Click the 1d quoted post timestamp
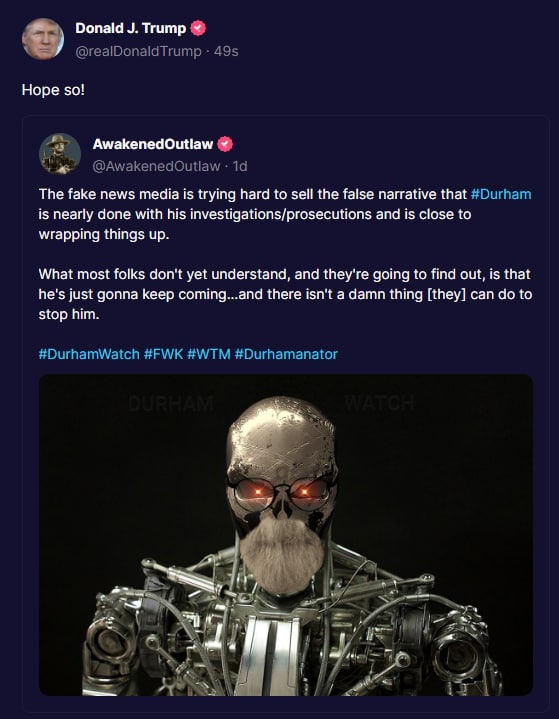Viewport: 559px width, 719px height. coord(240,166)
